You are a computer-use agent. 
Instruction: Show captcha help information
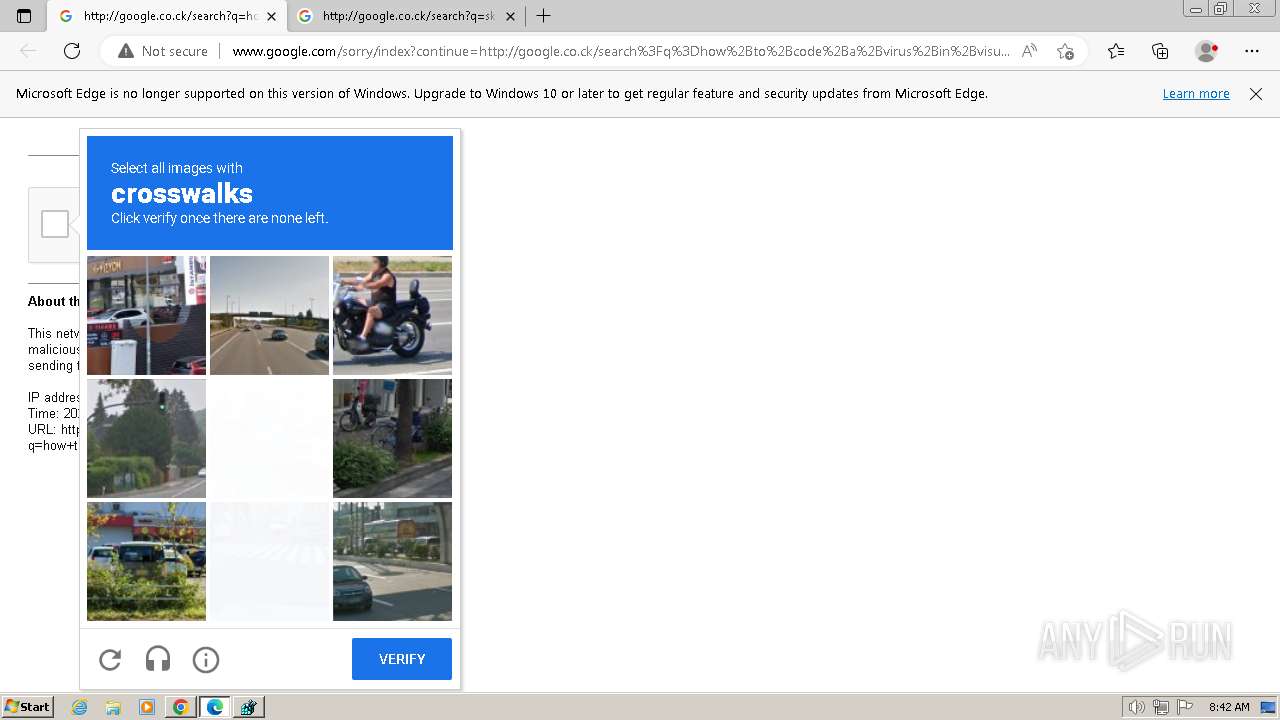[x=206, y=659]
